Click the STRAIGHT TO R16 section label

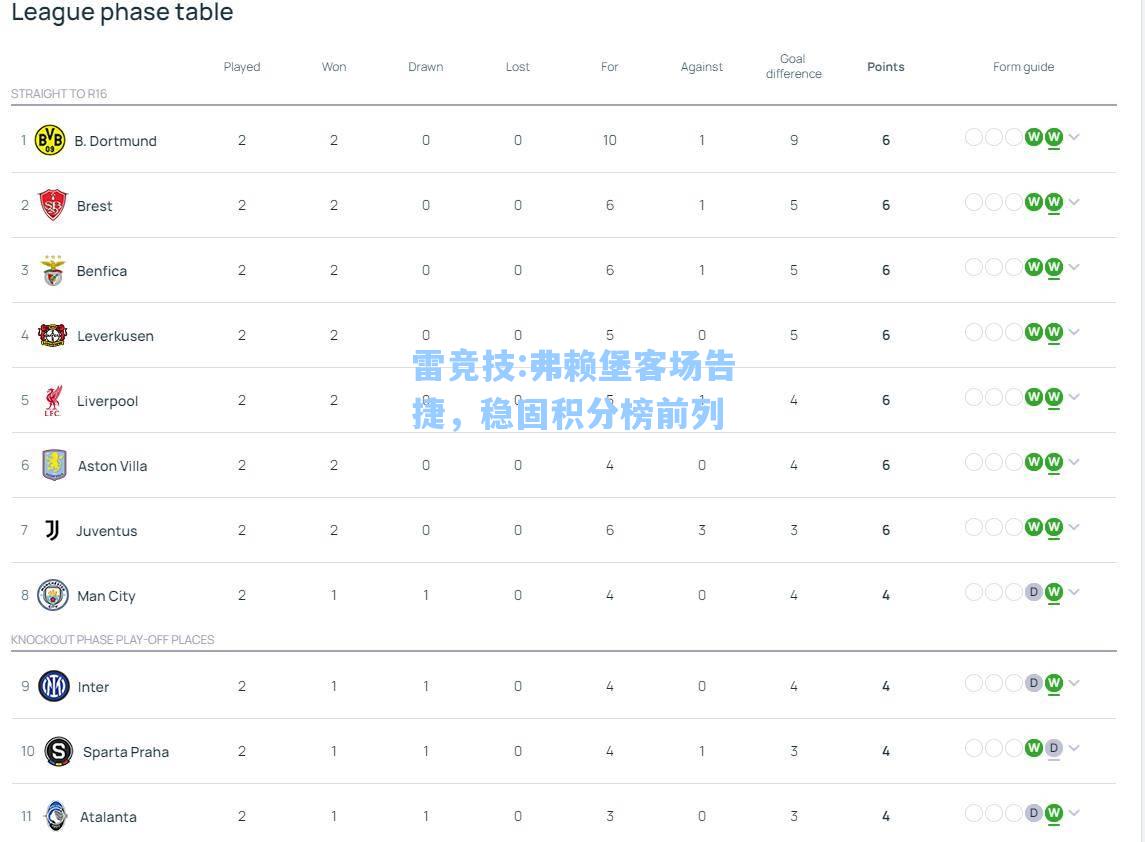point(59,93)
